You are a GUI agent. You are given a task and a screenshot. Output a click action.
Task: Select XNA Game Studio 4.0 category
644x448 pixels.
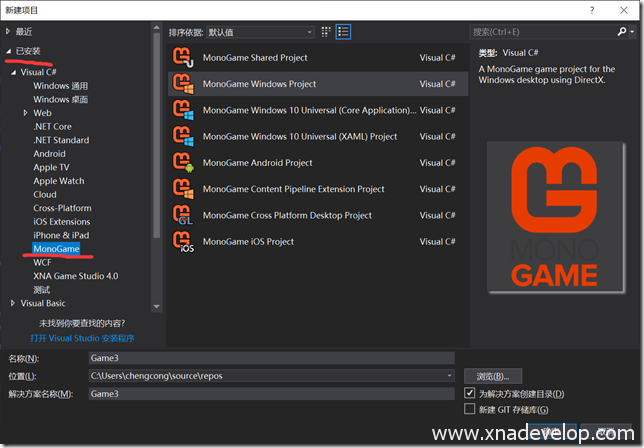(75, 276)
